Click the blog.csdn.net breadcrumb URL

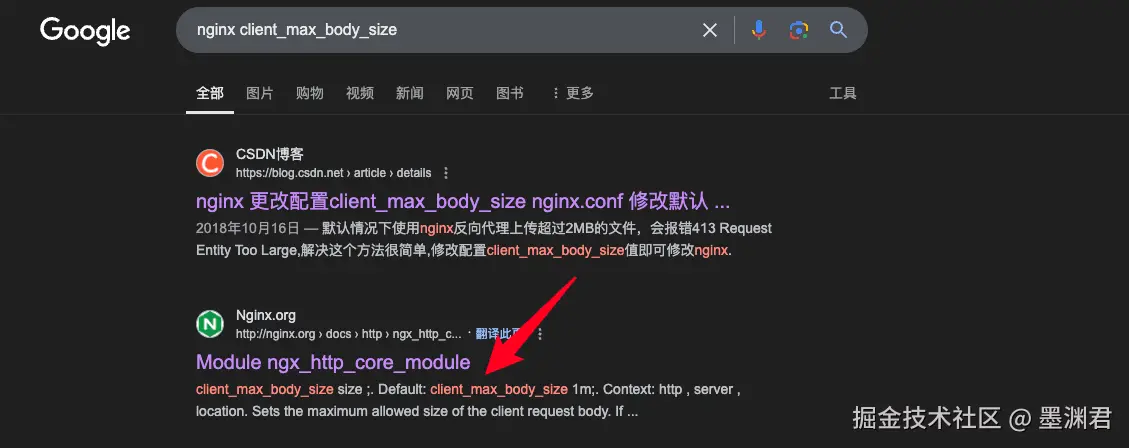[x=333, y=173]
